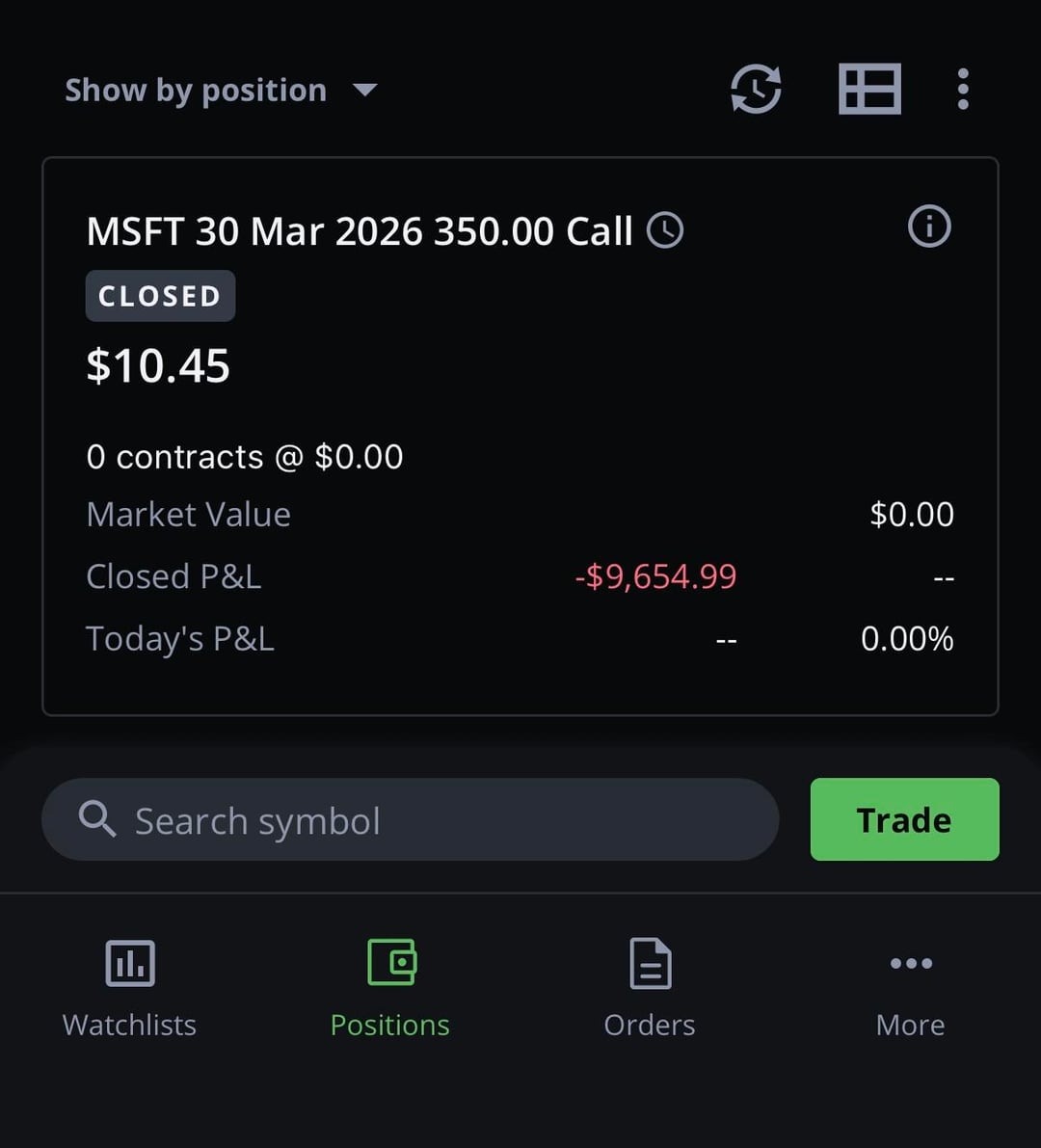Screen dimensions: 1041x1148
Task: Tap the refresh history clock icon
Action: click(x=756, y=90)
